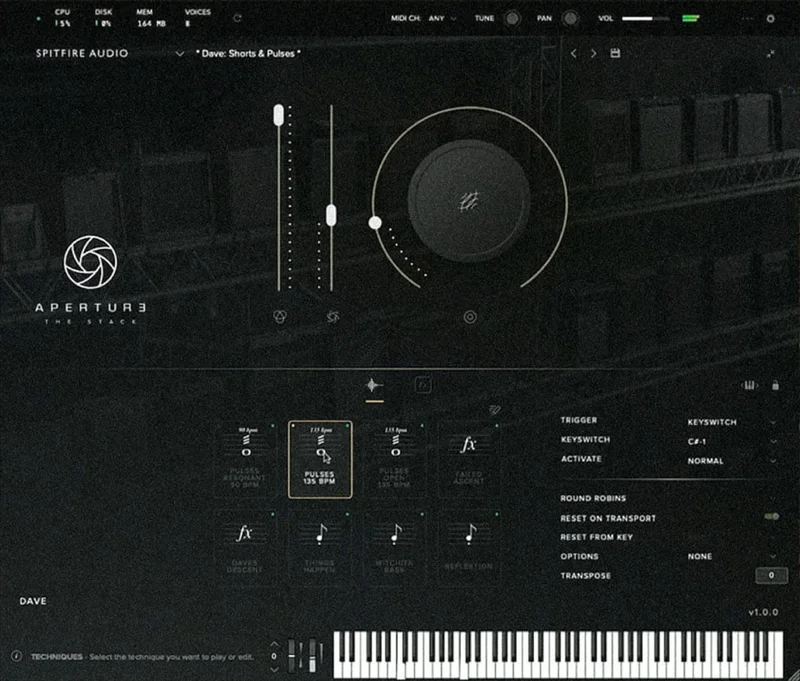Click the dynamics swirl icon below second slider

click(x=333, y=317)
